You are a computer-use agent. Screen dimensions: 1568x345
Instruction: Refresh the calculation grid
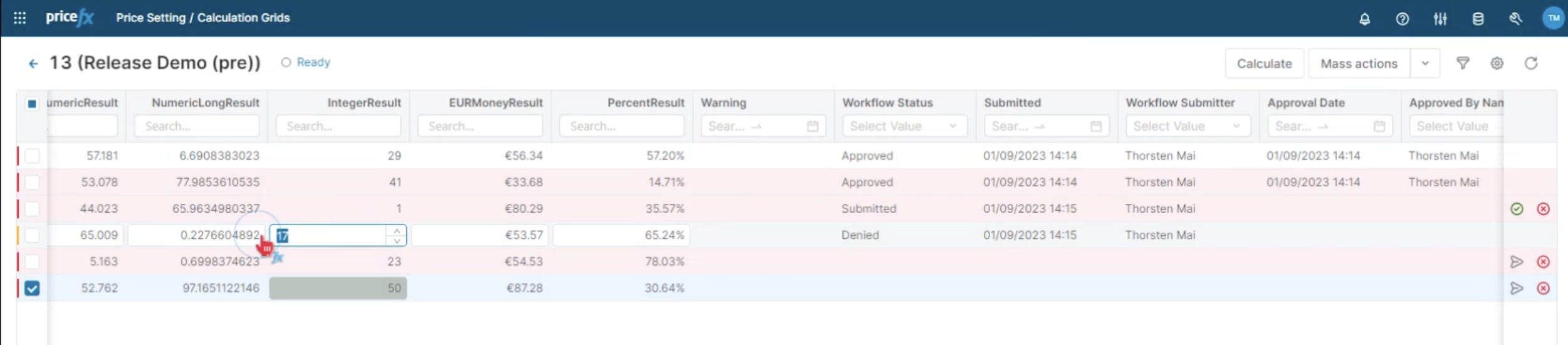[1530, 63]
